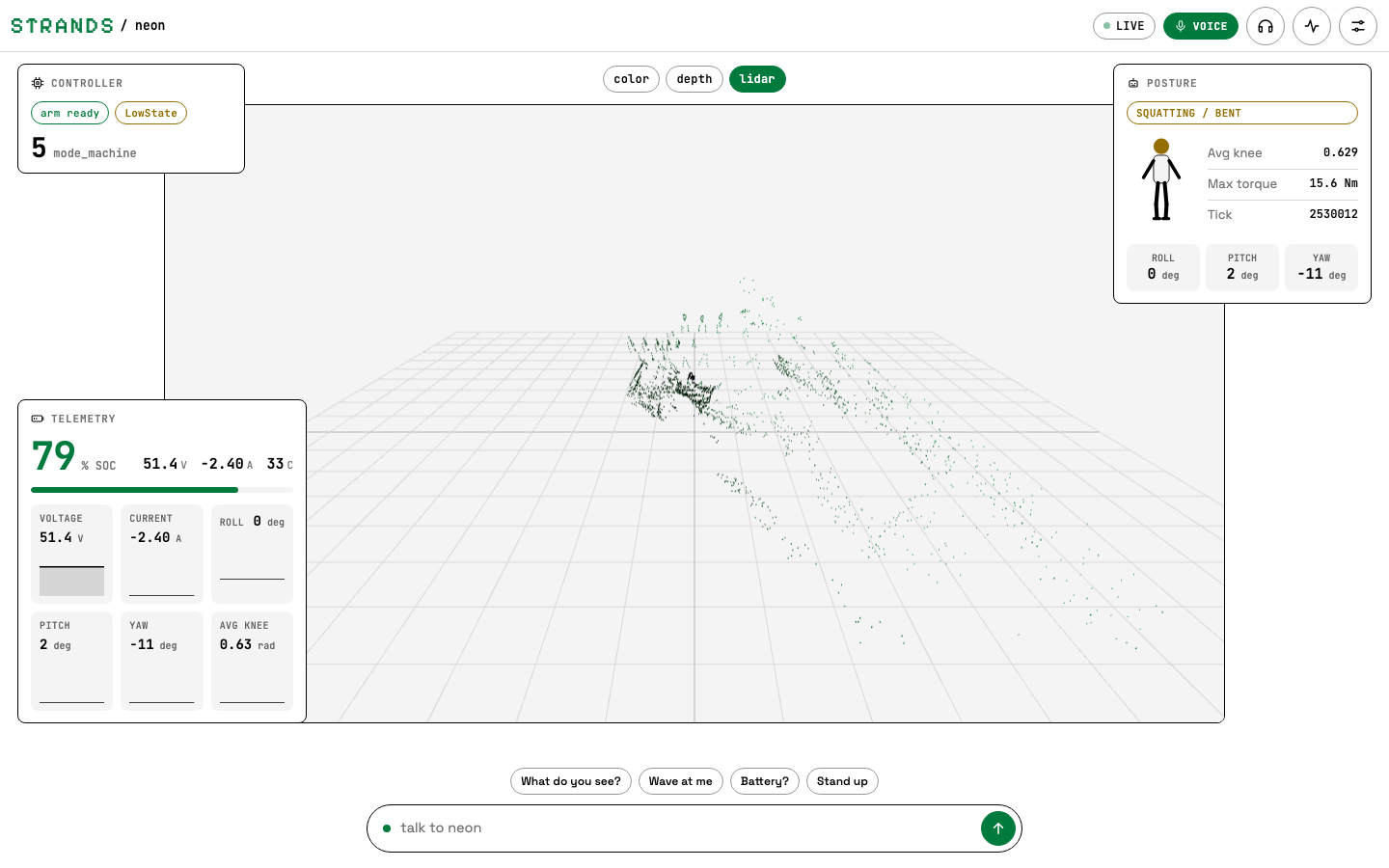Screen dimensions: 1389x868
Task: Click the 'Wave at me' suggestion
Action: [681, 781]
